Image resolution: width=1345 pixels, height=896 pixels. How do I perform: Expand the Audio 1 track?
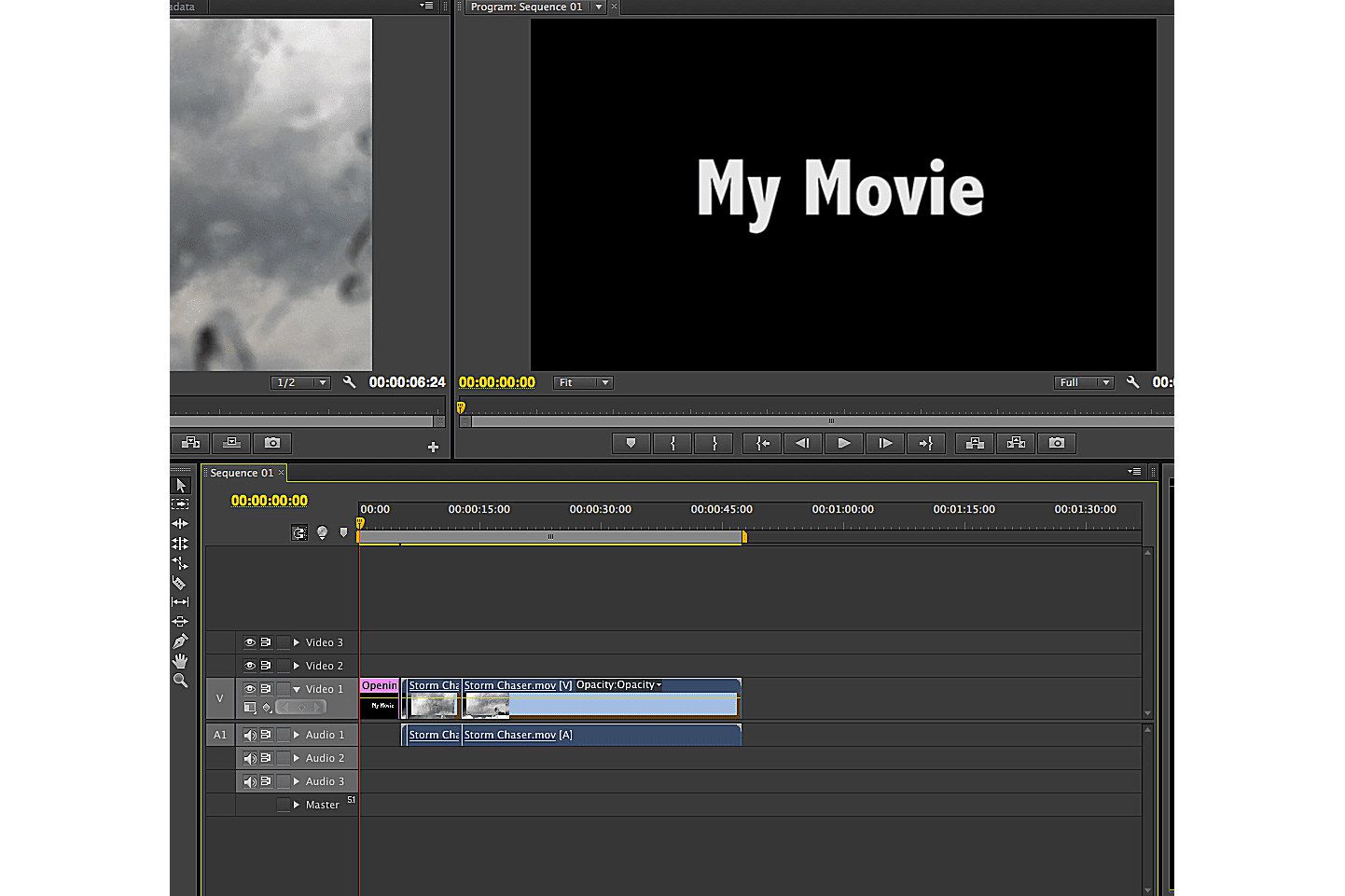pos(297,735)
